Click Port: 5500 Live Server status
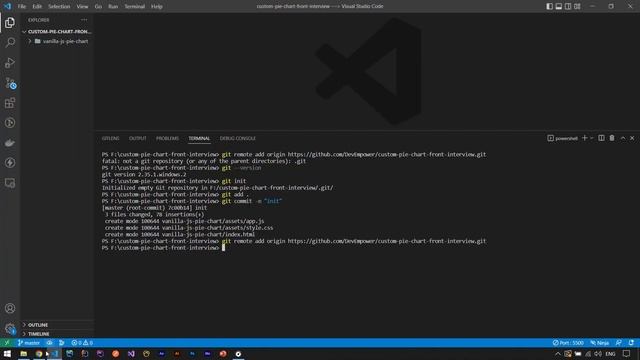Viewport: 640px width, 360px height. 568,343
